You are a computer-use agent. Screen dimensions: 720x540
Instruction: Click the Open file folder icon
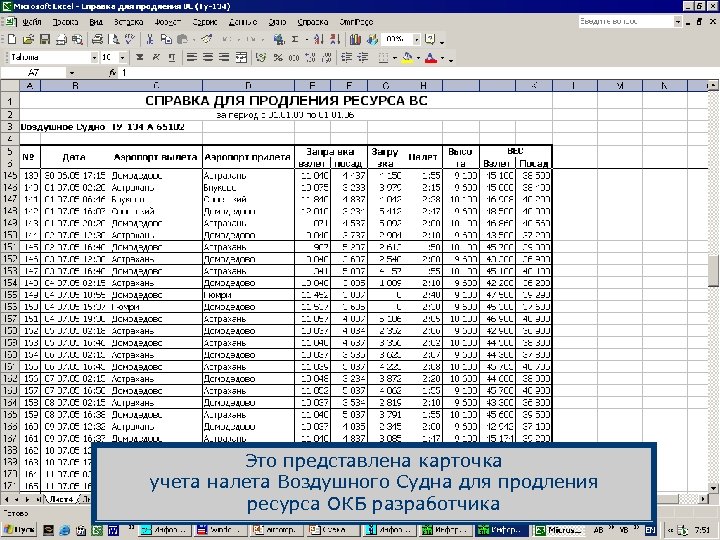(28, 39)
